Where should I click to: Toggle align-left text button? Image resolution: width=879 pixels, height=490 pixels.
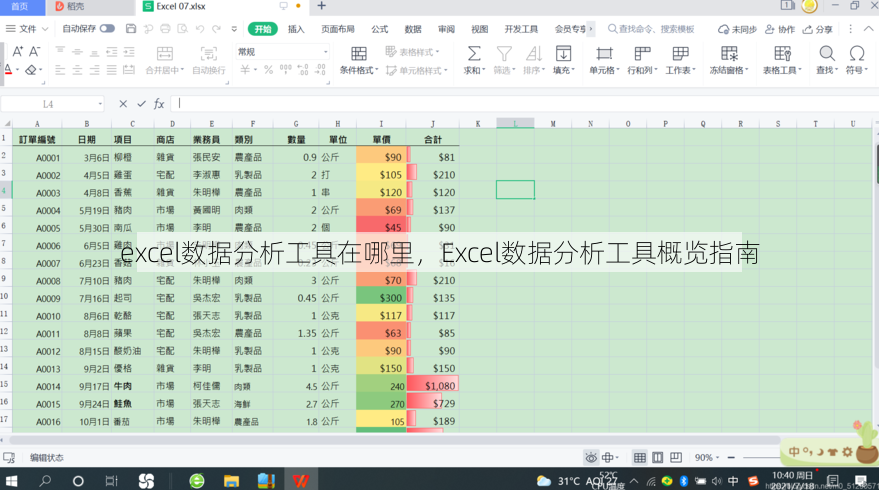(x=60, y=70)
